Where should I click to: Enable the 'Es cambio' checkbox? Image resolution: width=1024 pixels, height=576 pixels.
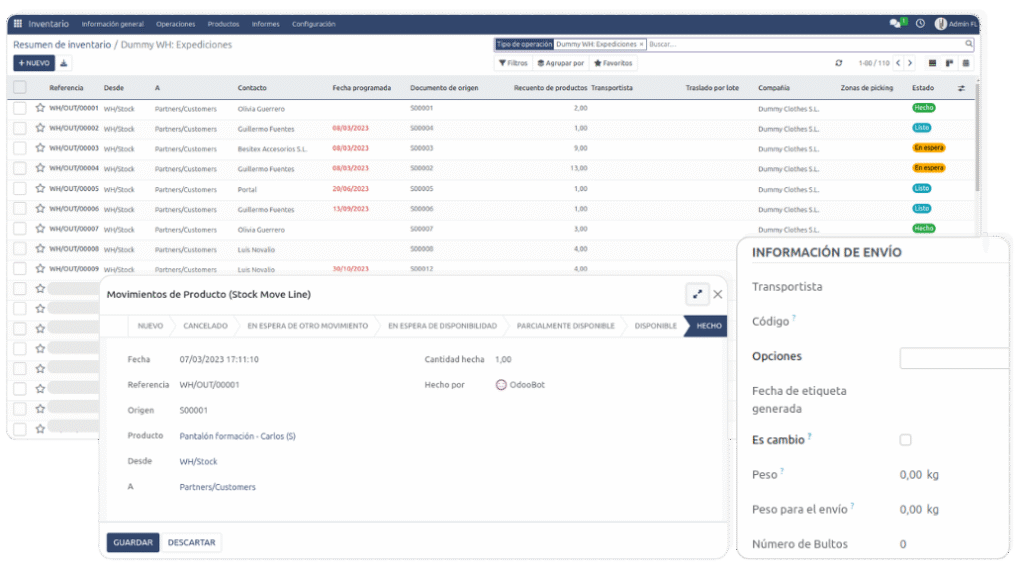click(x=905, y=439)
